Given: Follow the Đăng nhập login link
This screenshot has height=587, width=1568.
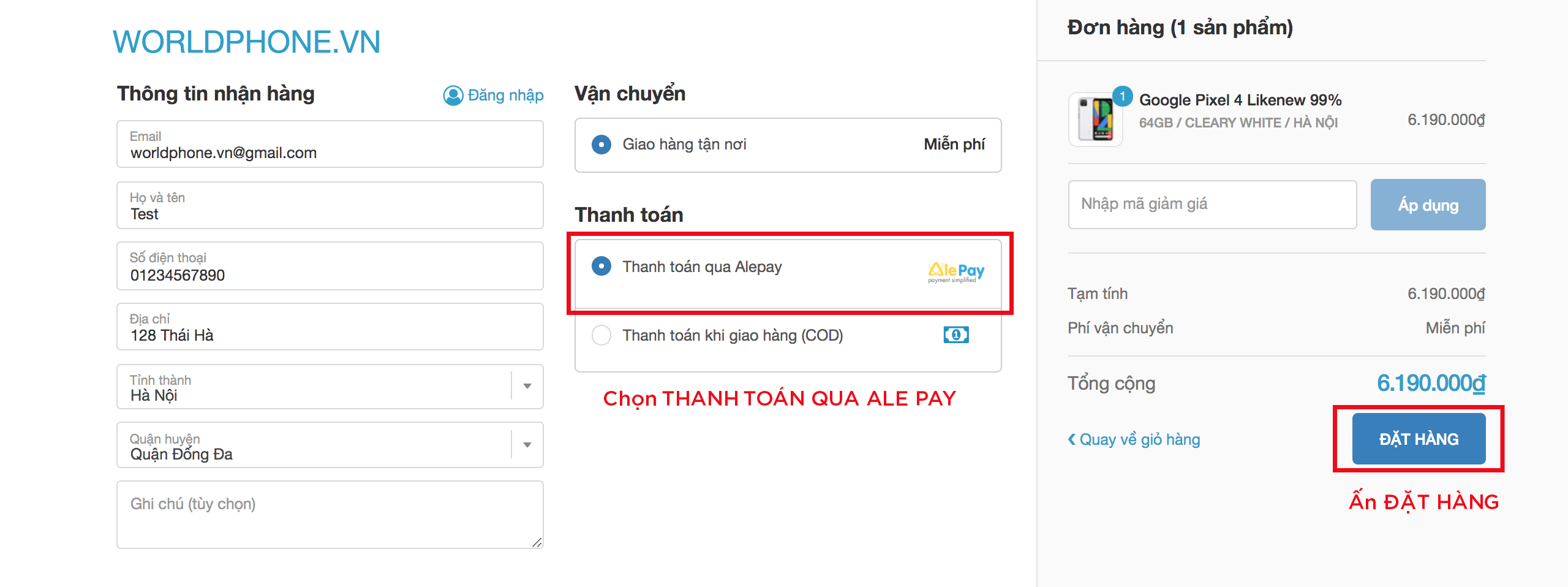Looking at the screenshot, I should pyautogui.click(x=505, y=96).
